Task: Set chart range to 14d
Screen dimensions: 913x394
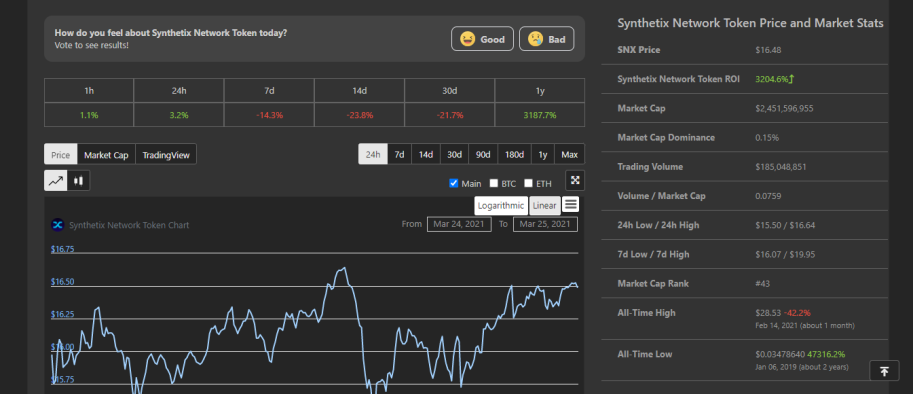Action: tap(426, 155)
